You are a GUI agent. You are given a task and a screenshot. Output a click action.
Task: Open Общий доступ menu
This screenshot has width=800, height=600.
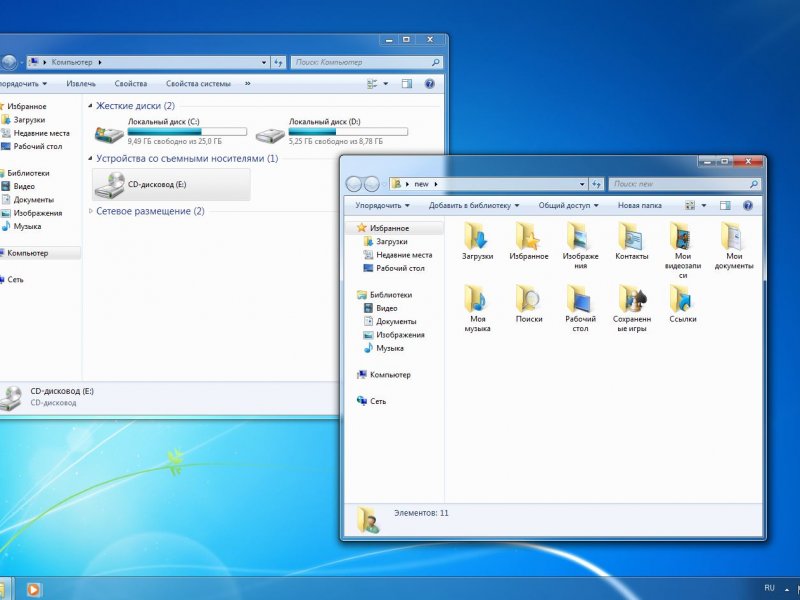point(568,206)
